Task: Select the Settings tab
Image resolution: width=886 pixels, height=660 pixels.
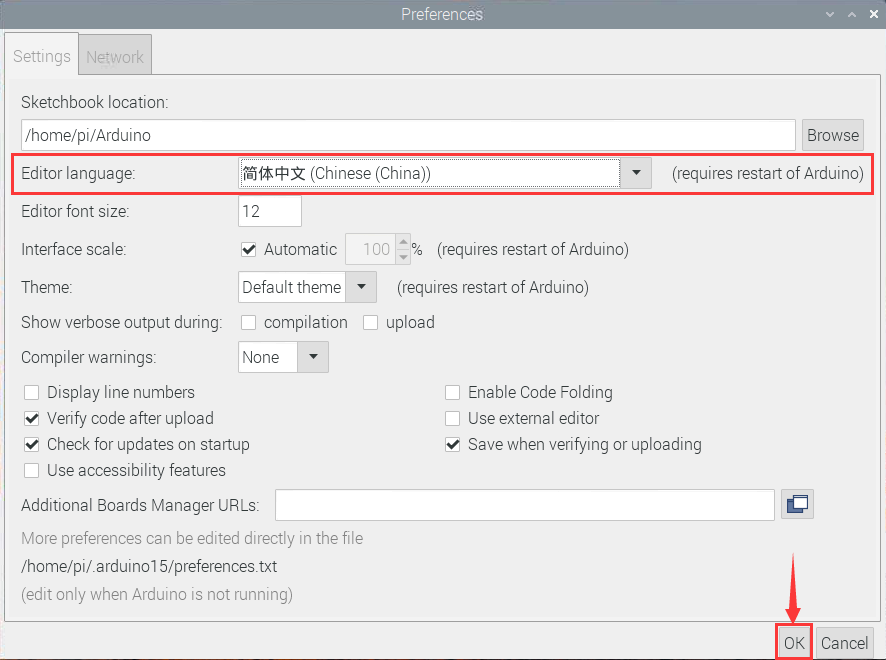Action: 42,56
